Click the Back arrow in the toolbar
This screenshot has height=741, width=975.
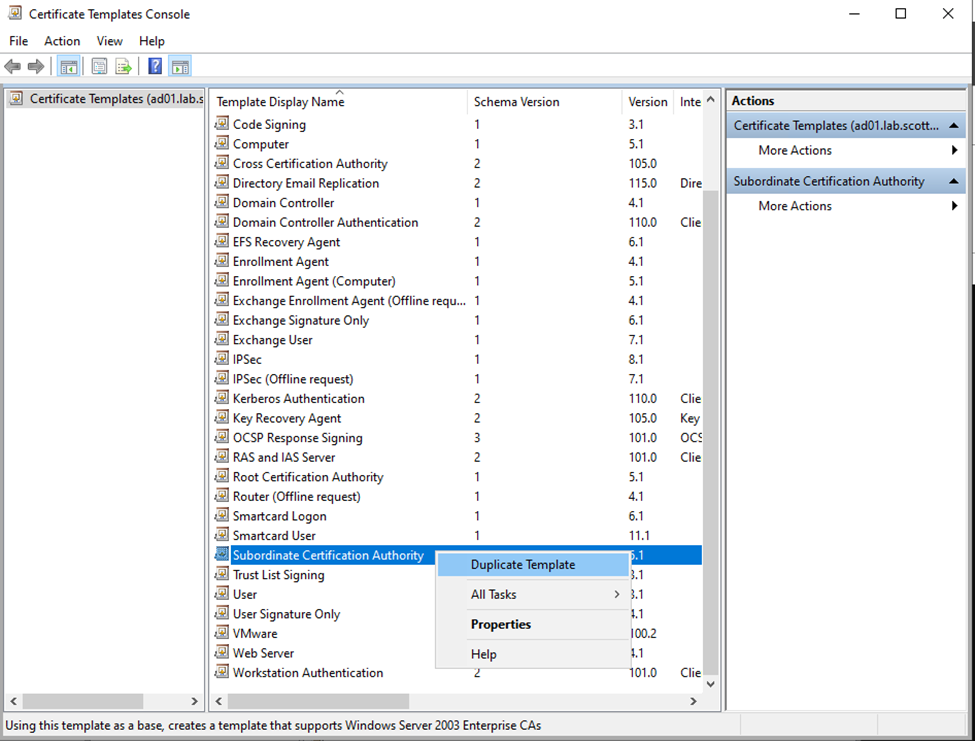click(13, 67)
